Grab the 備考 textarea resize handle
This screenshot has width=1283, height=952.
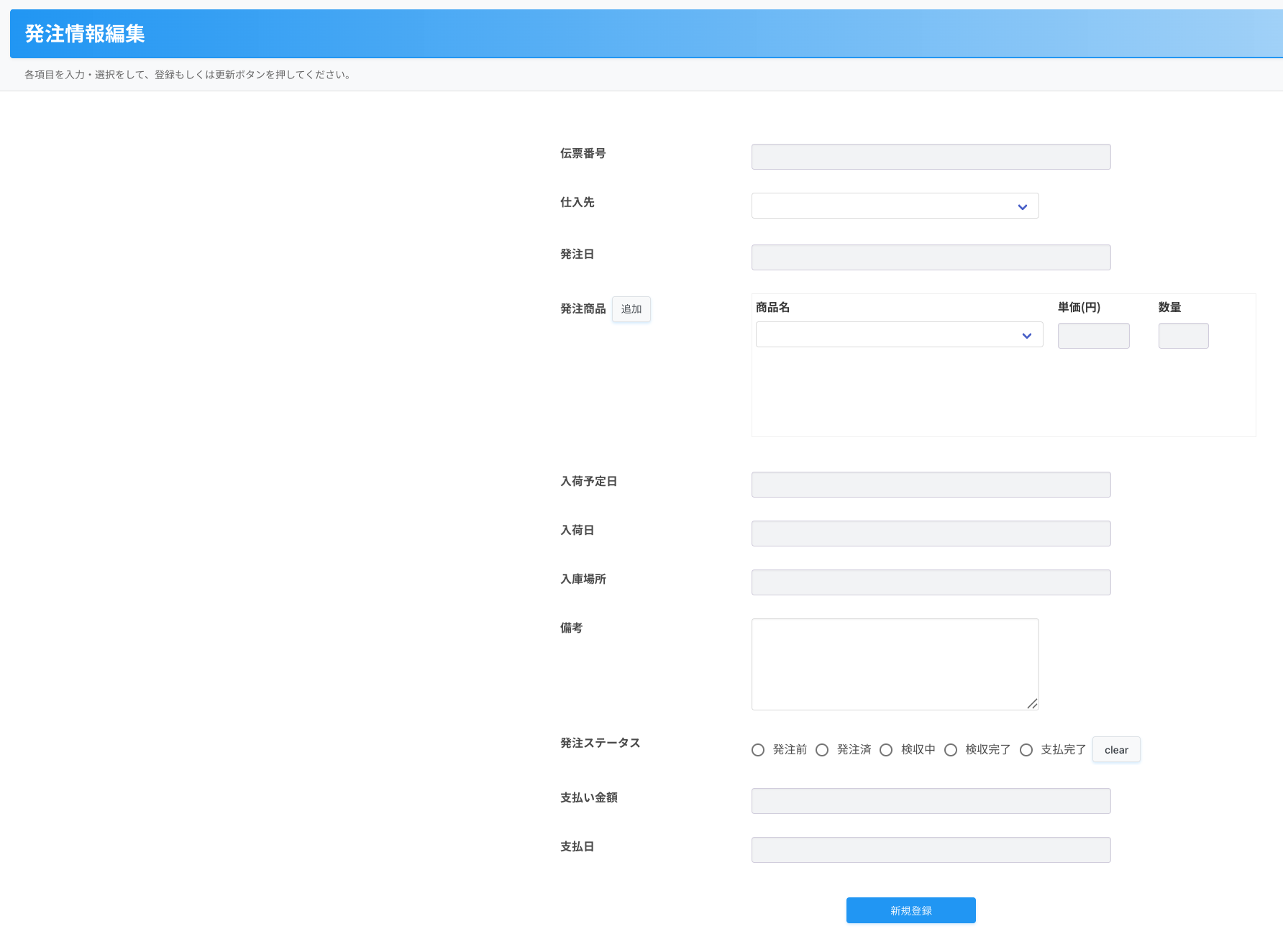(1032, 704)
